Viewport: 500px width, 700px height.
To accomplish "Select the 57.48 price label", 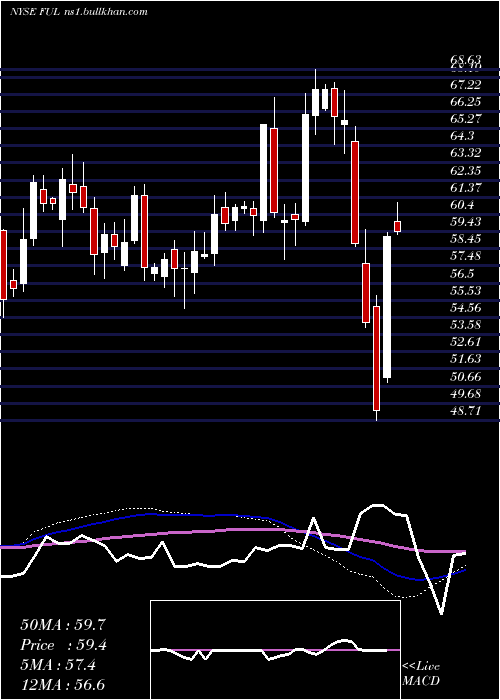I will tap(465, 256).
